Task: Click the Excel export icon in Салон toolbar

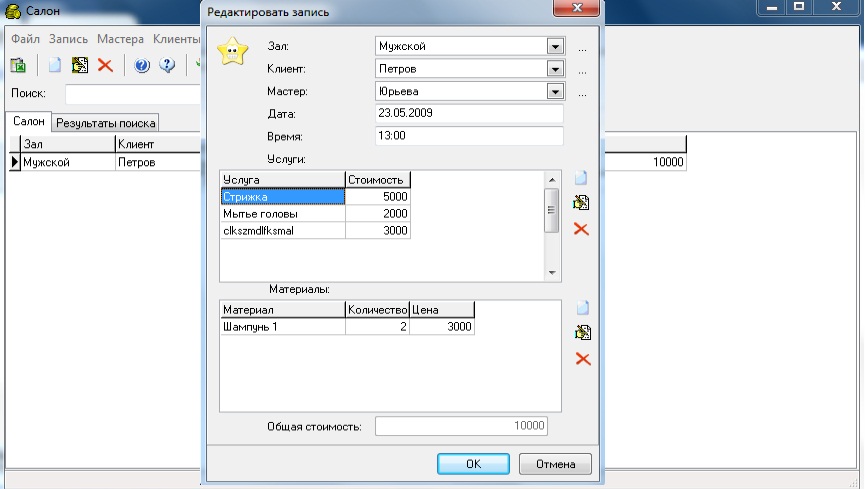Action: point(18,65)
